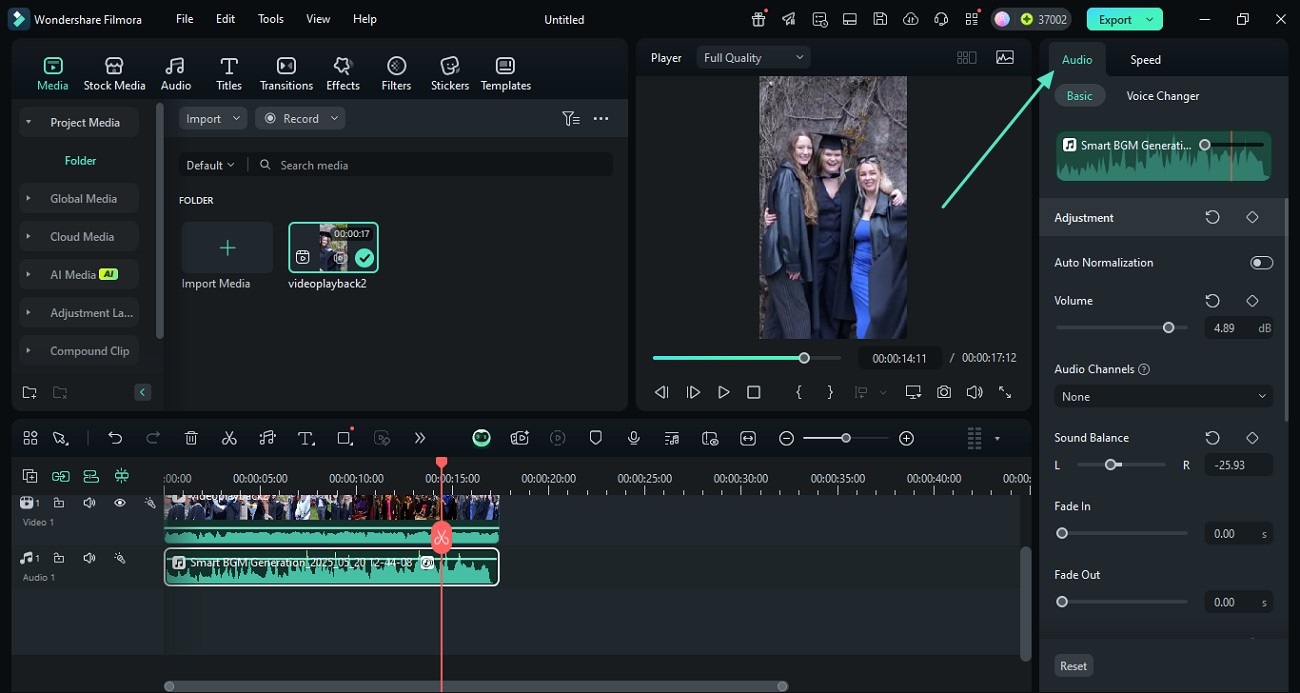Screen dimensions: 1300x693
Task: Open the gift box icon in title bar
Action: 759,19
